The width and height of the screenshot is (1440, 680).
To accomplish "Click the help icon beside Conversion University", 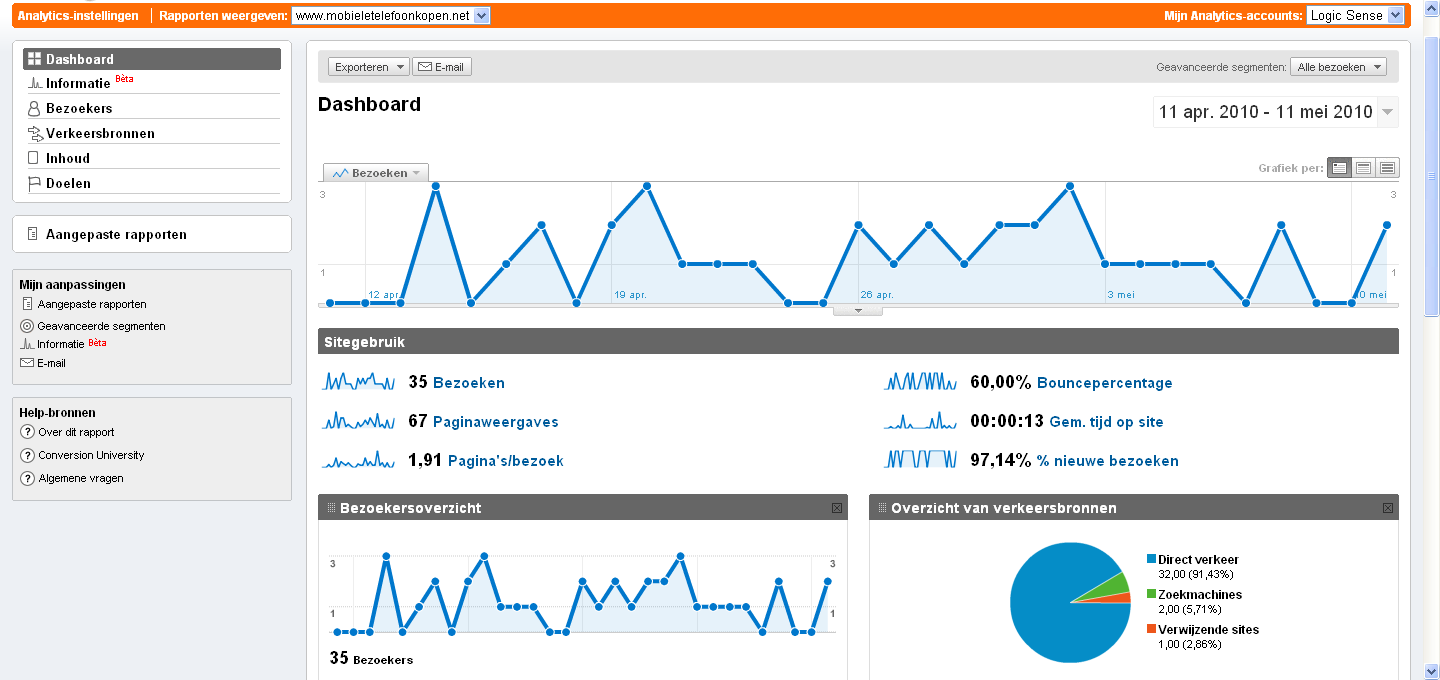I will point(27,455).
